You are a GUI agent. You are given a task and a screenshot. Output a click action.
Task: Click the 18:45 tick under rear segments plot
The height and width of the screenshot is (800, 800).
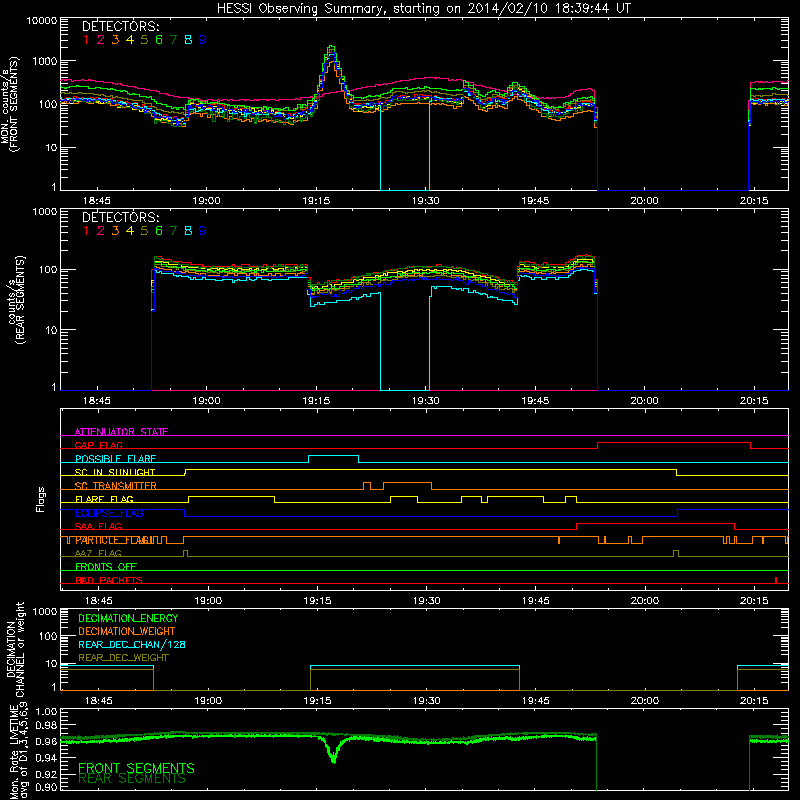(97, 401)
